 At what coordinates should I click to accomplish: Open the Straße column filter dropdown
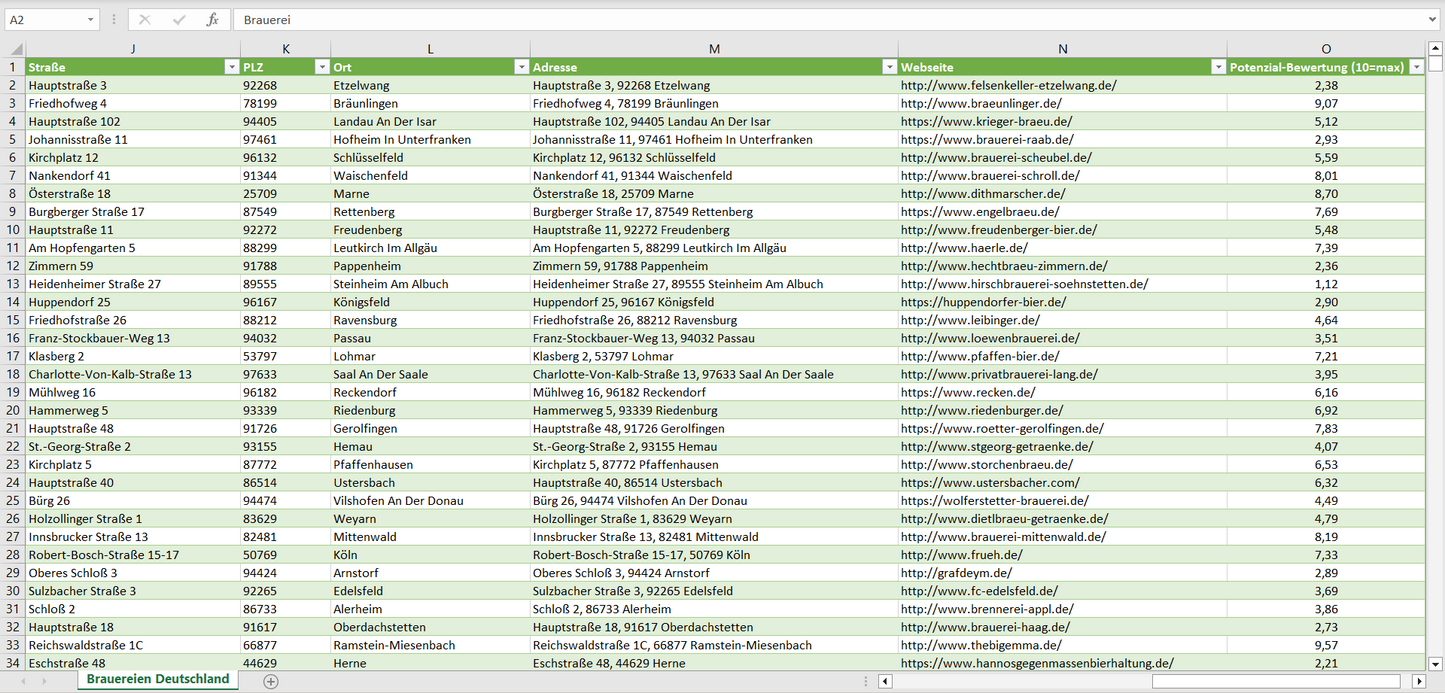point(231,67)
